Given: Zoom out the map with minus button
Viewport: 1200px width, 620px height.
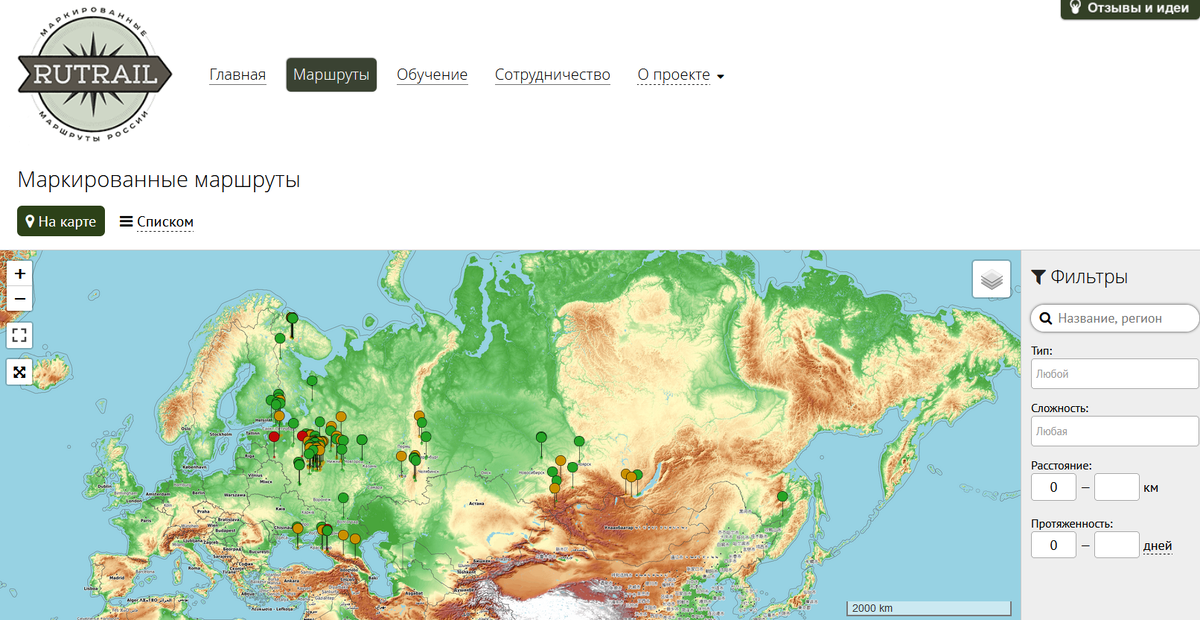Looking at the screenshot, I should tap(20, 298).
